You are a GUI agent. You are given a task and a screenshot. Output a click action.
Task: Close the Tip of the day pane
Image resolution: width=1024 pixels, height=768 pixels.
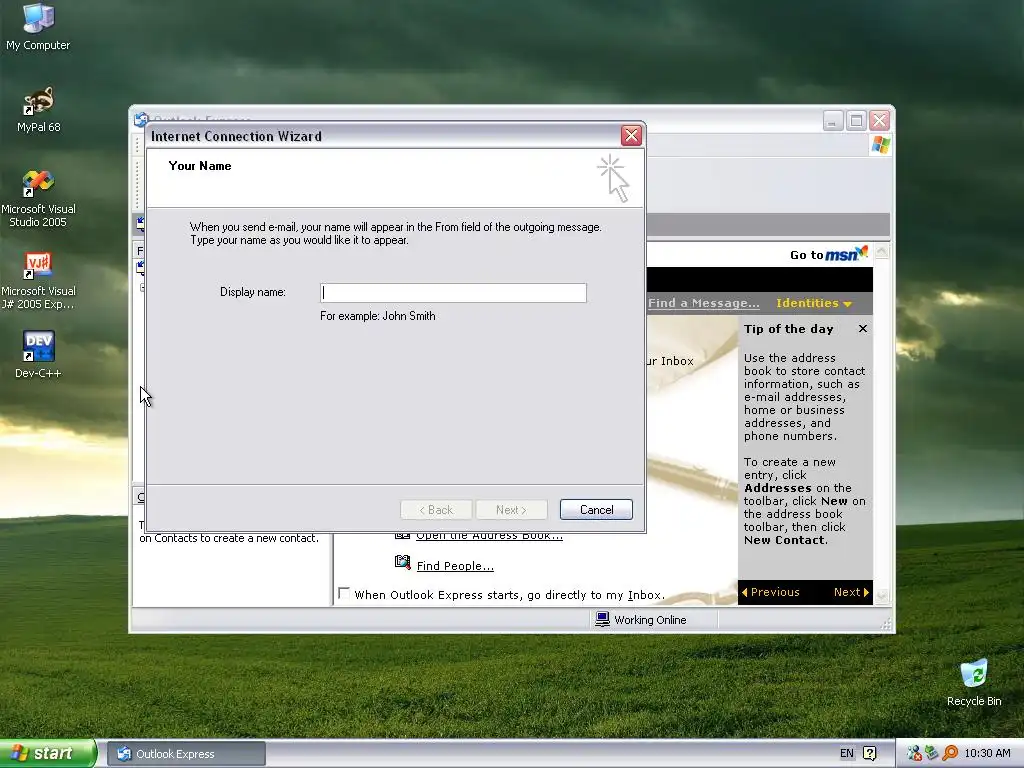[863, 328]
